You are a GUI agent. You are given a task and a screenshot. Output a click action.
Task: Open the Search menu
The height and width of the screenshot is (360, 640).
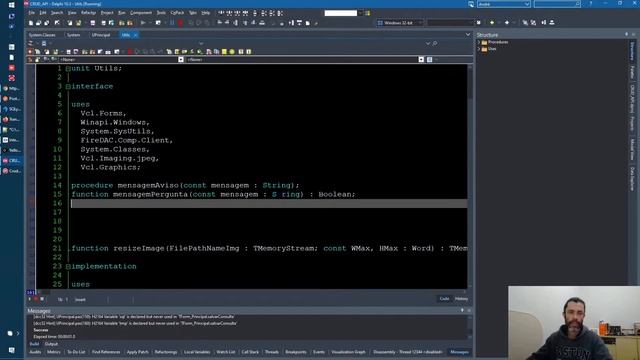pos(57,13)
